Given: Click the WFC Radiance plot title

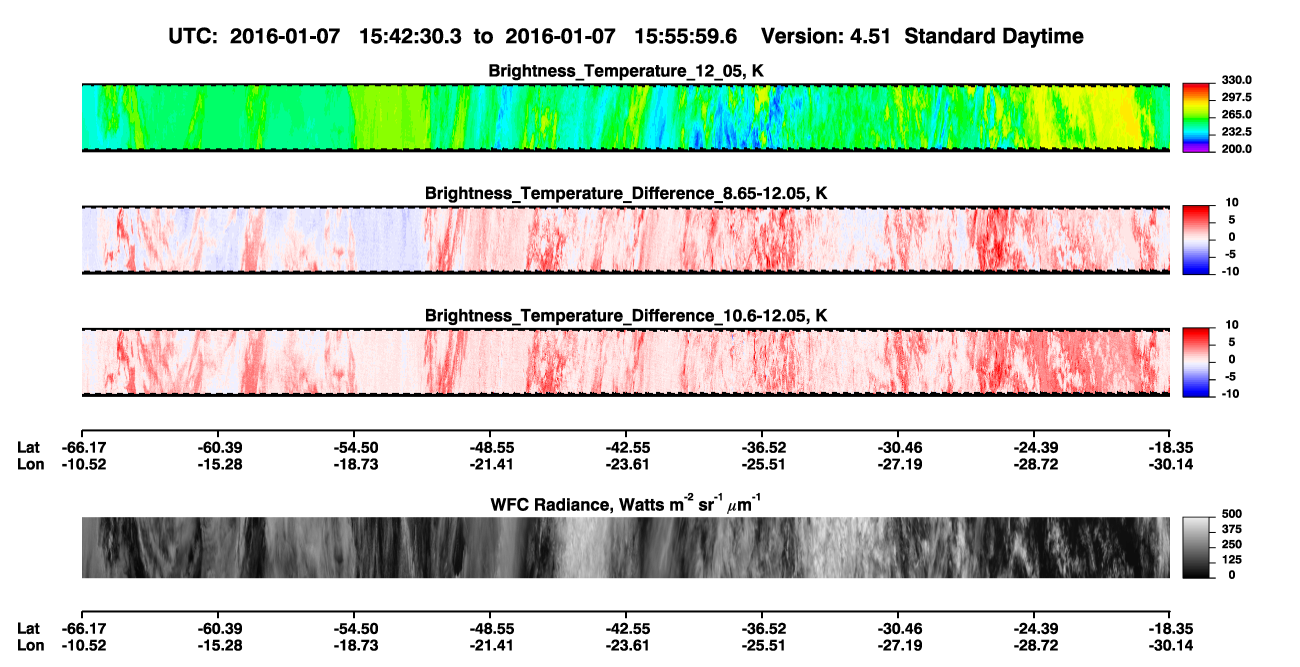Looking at the screenshot, I should [x=626, y=503].
